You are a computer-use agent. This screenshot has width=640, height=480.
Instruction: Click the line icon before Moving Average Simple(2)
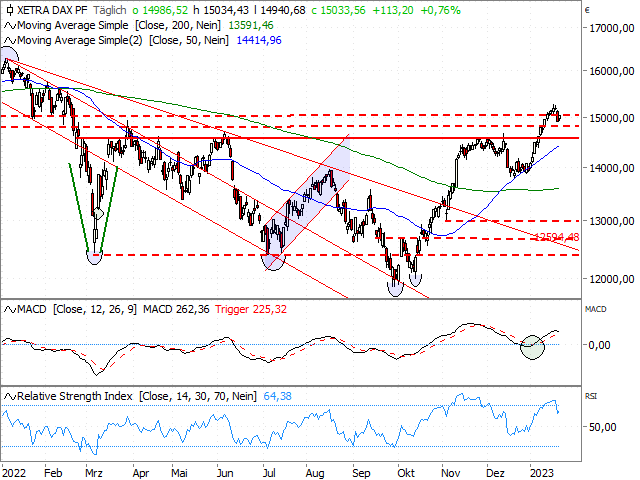(x=10, y=40)
